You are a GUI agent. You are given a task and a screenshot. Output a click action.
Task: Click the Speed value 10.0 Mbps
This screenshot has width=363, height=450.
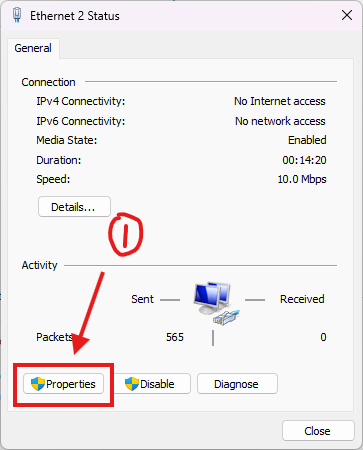tap(302, 179)
